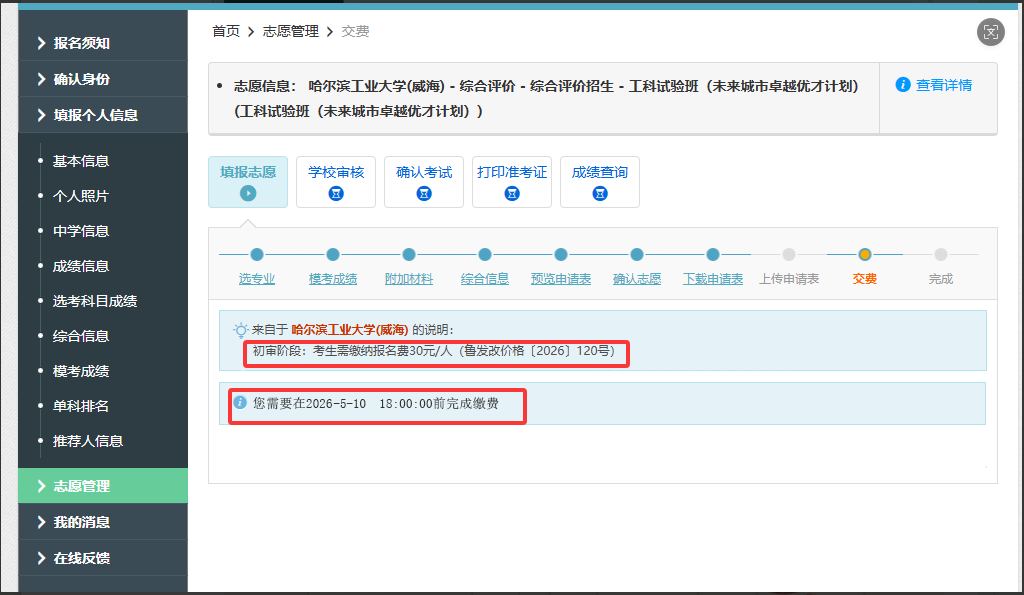
Task: Switch to the 学校审核 stage tab
Action: (x=336, y=182)
